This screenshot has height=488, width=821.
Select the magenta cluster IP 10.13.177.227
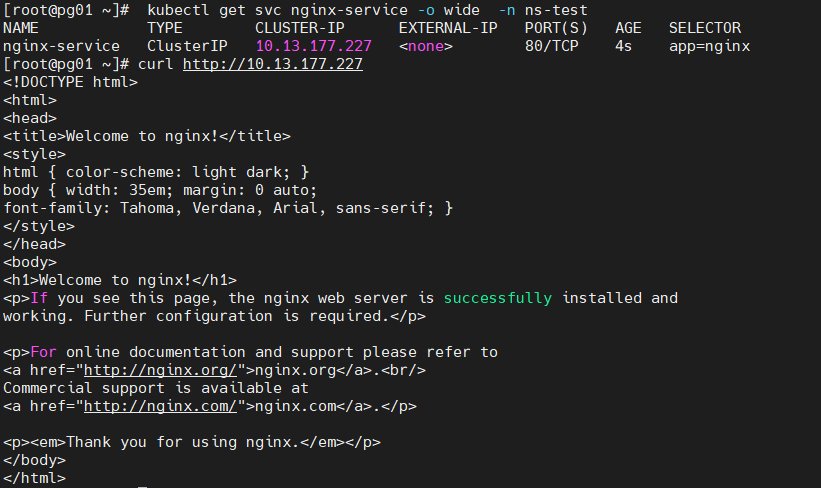point(313,46)
